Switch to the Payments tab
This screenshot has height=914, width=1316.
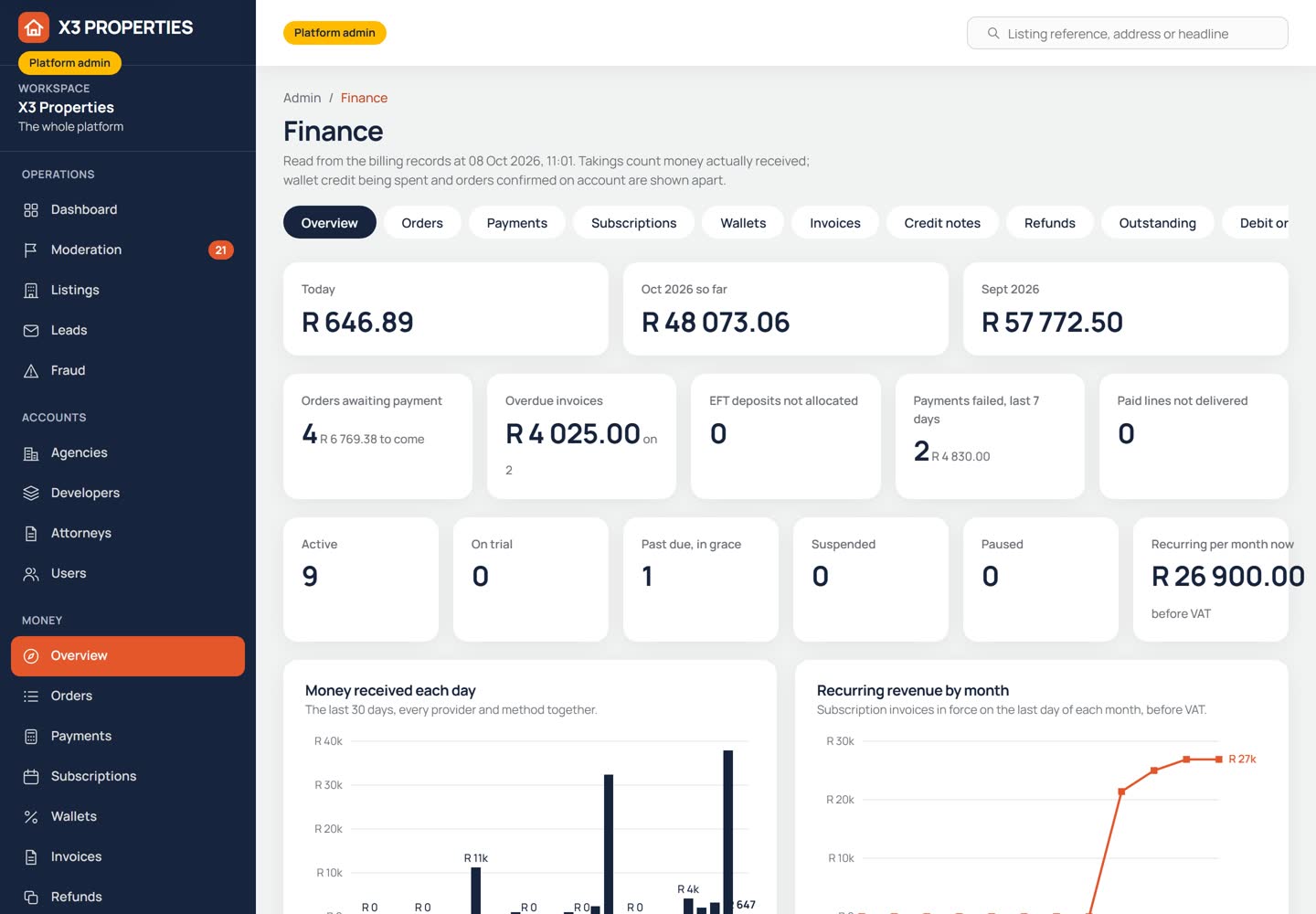coord(517,223)
